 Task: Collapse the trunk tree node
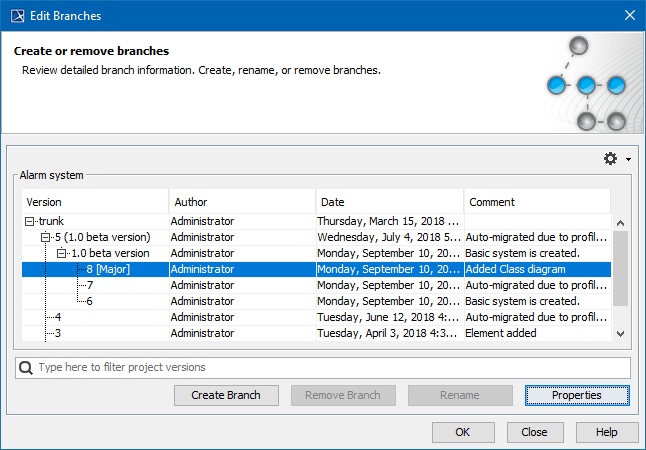[30, 221]
